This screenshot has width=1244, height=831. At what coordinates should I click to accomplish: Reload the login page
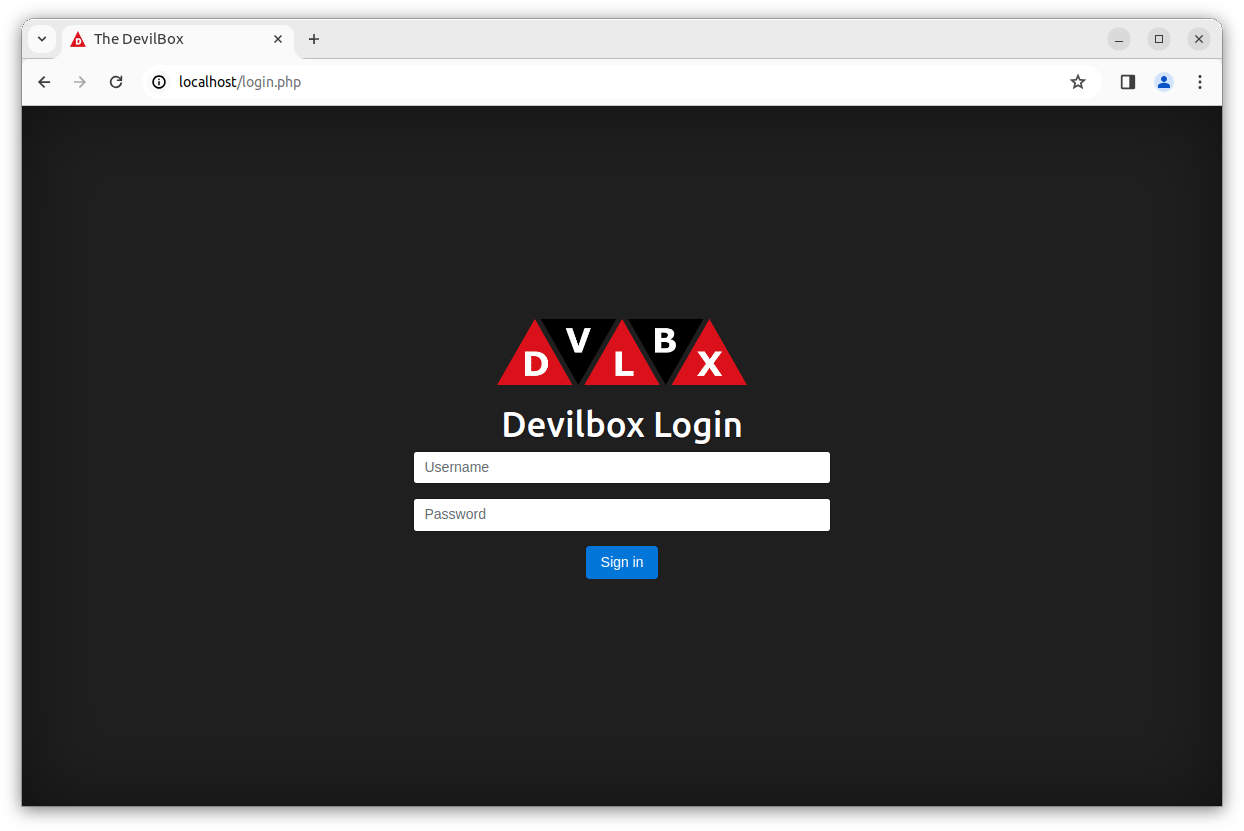116,82
